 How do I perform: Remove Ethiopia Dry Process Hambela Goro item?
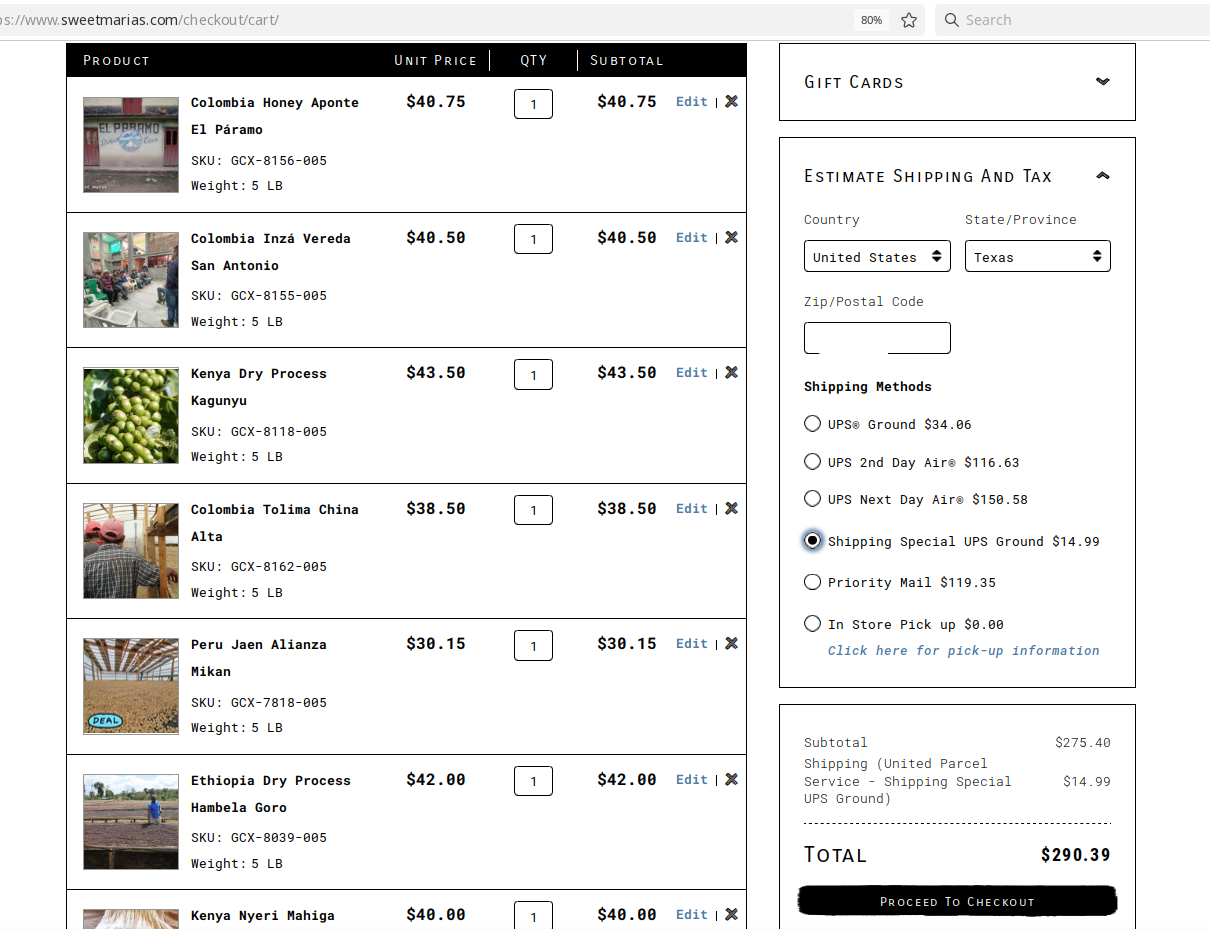(731, 779)
